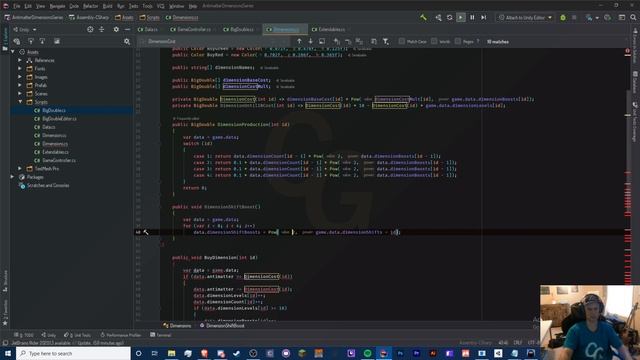Enable the Words checkbox
The height and width of the screenshot is (360, 640).
coord(434,41)
